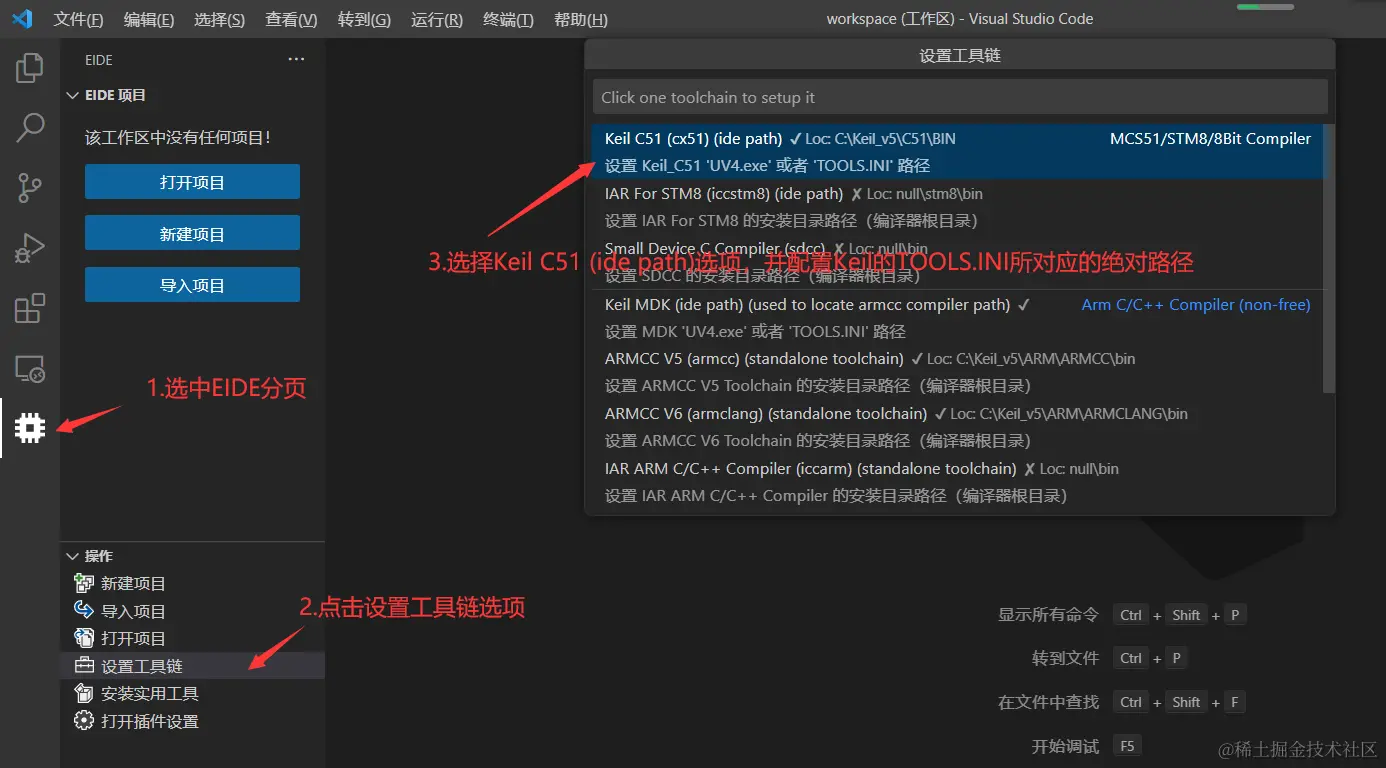Click the F5 key label
The width and height of the screenshot is (1386, 768).
(x=1127, y=746)
